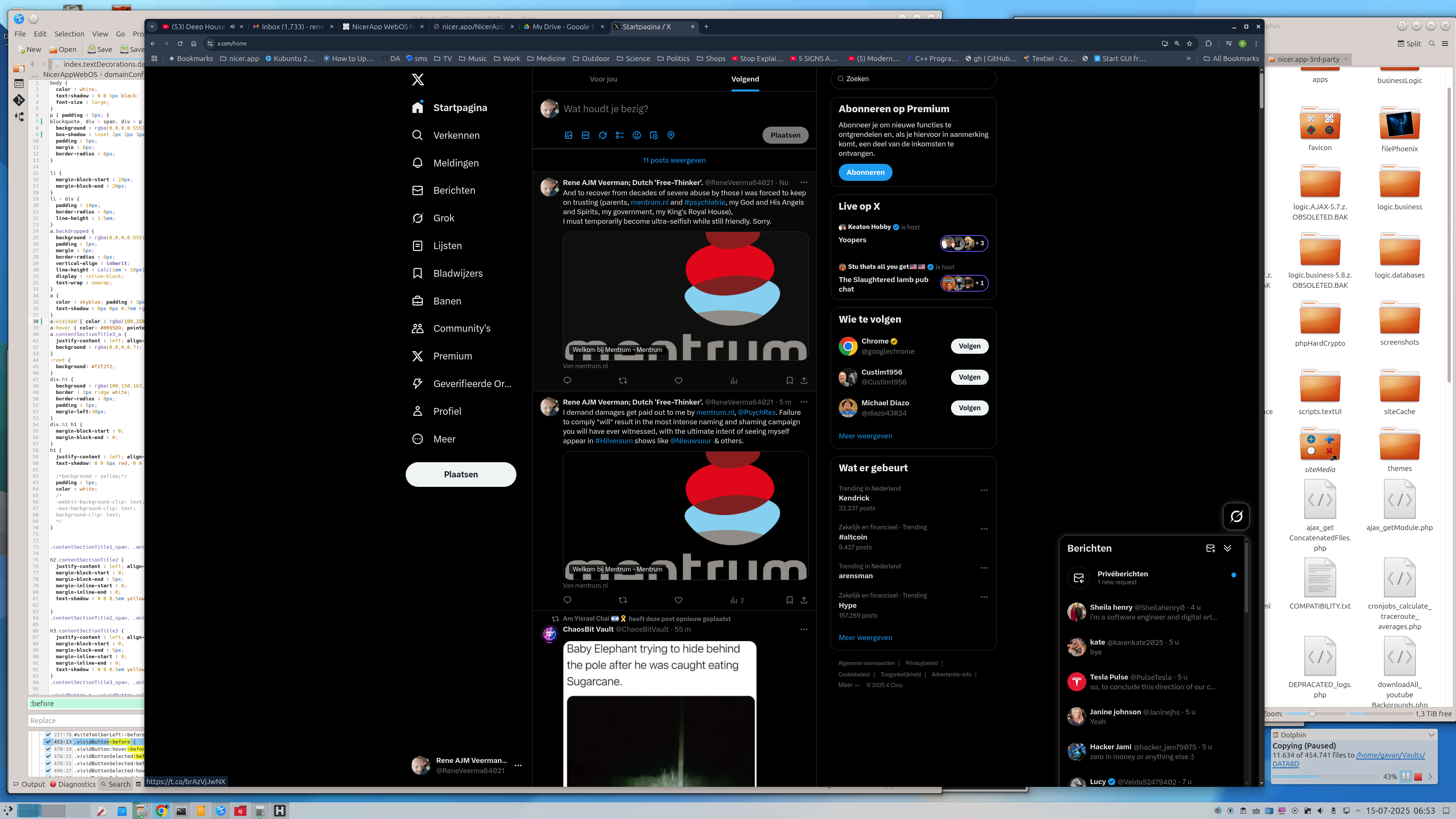Share the '5 m' post by Rene
Screen dimensions: 1456x819
click(x=804, y=600)
